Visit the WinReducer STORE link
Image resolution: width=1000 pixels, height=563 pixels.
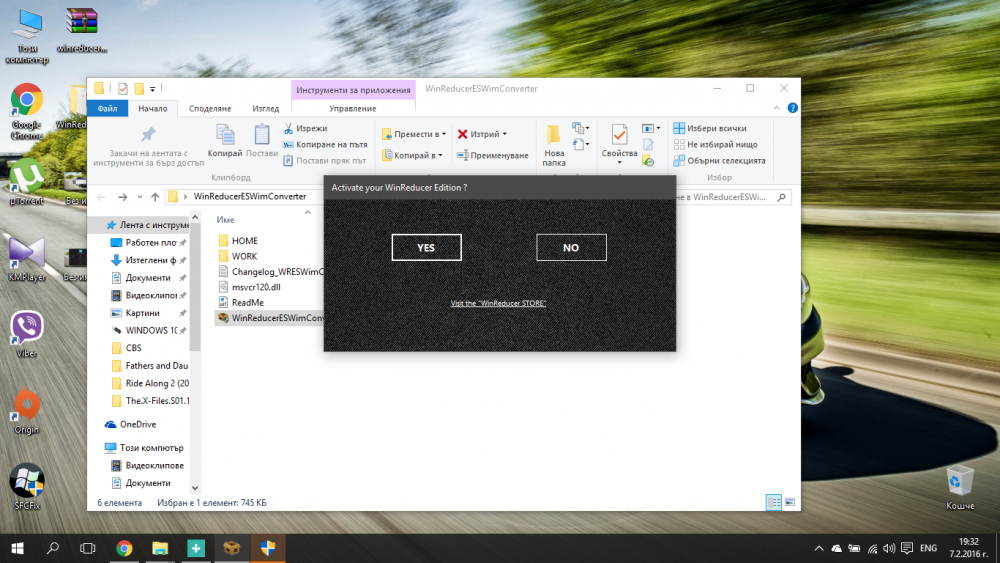coord(498,303)
